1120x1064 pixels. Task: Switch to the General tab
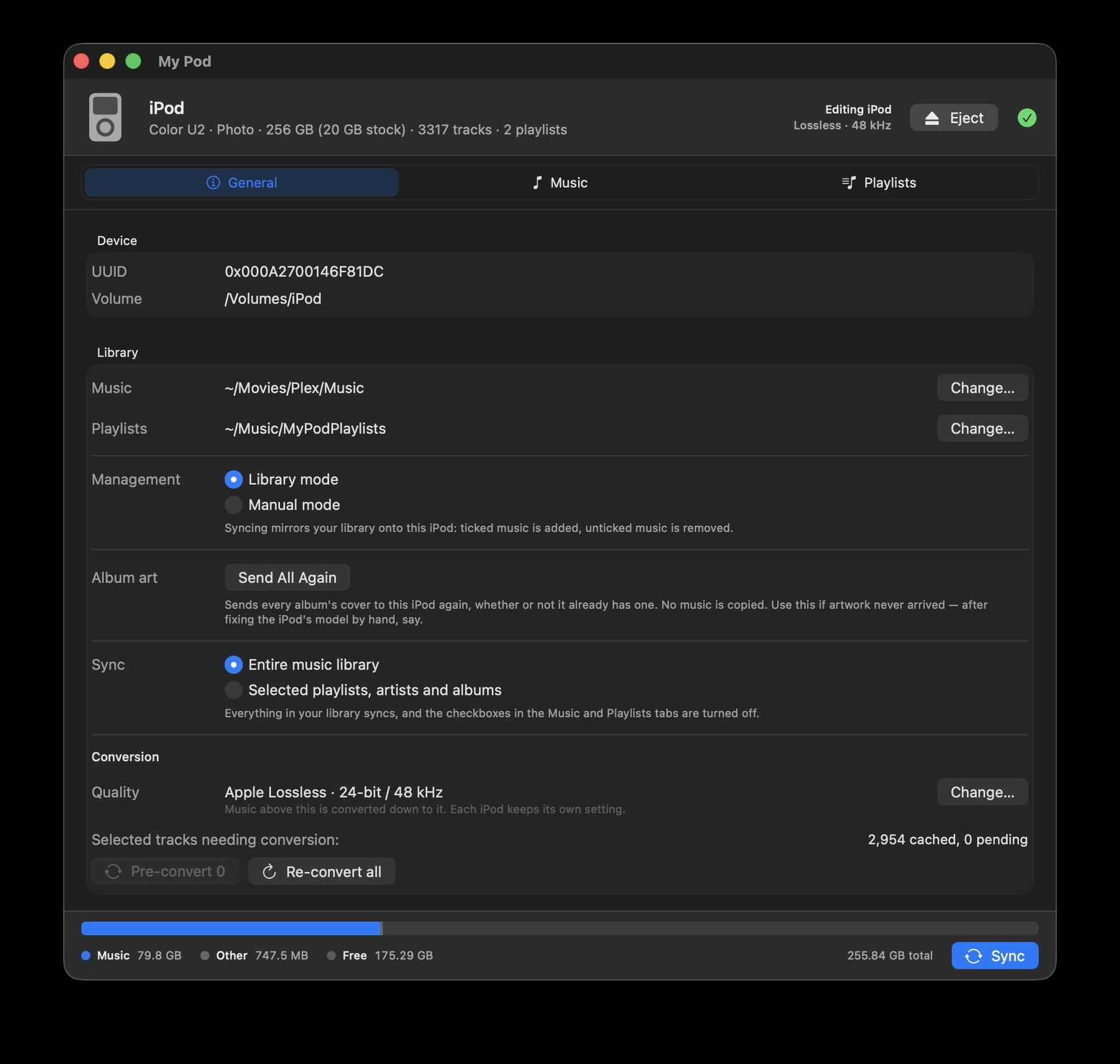click(x=241, y=182)
